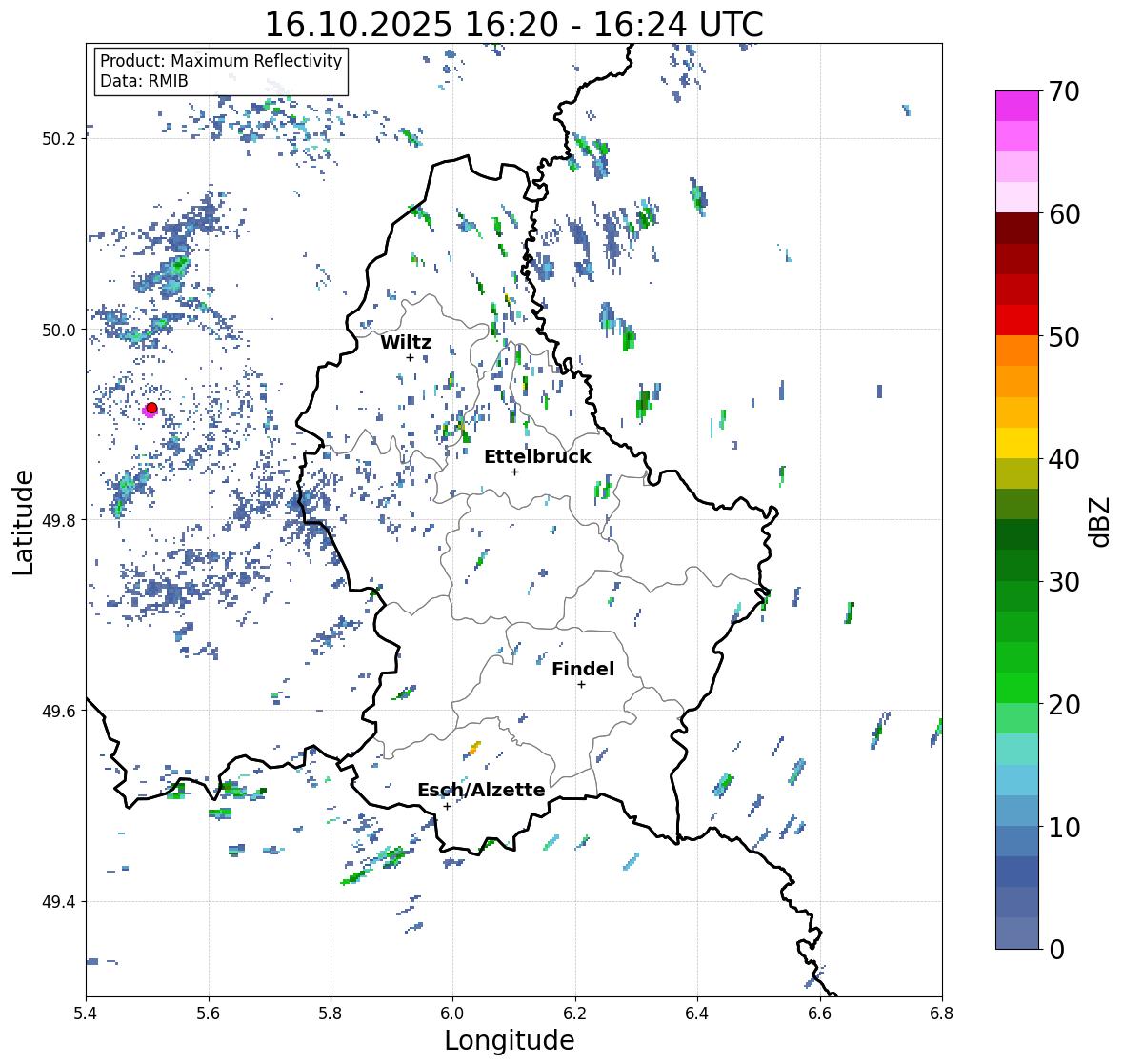Viewport: 1123px width, 1064px height.
Task: Click the bright green swatch at 20 dBZ
Action: coord(1017,688)
